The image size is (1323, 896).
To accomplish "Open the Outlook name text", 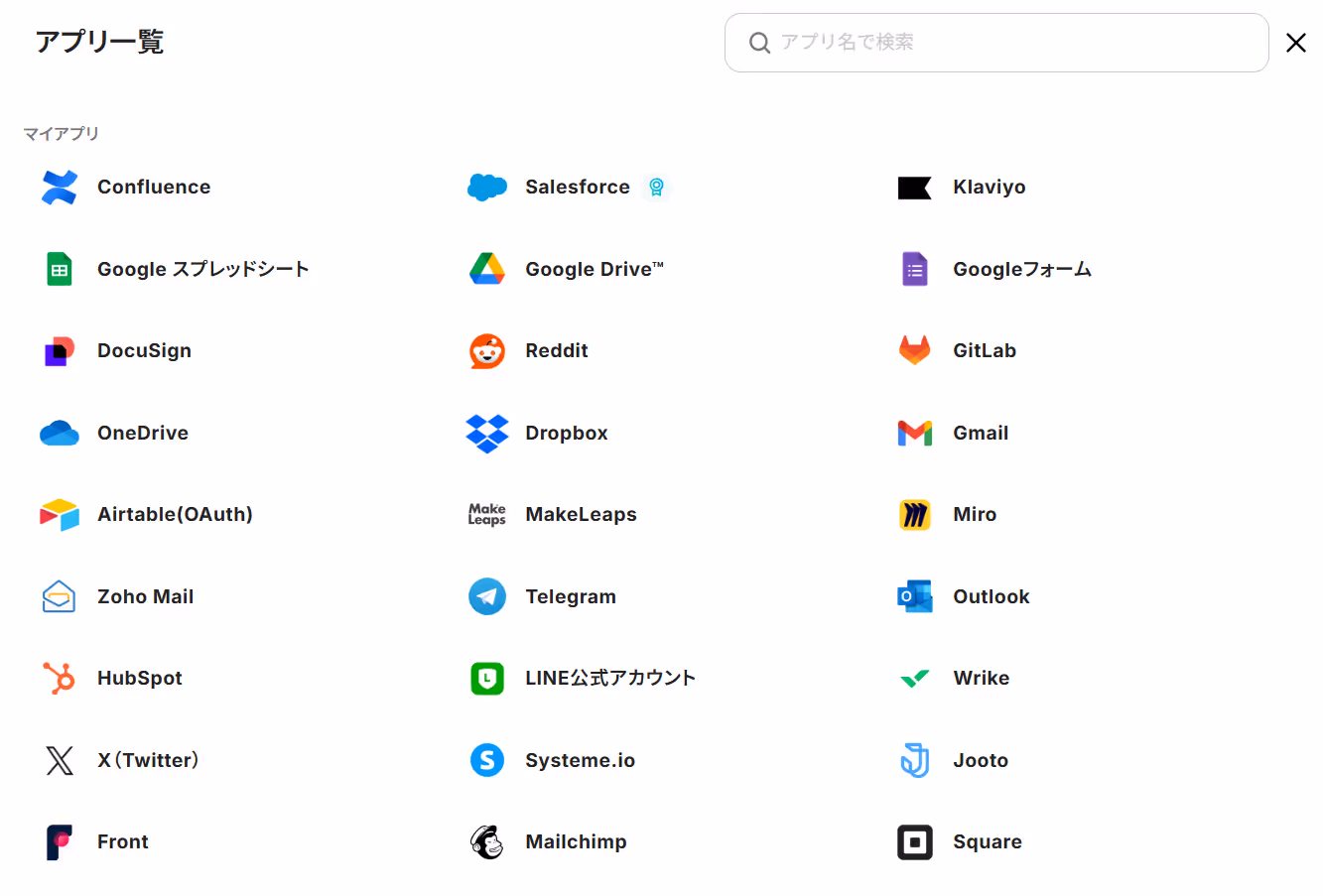I will 992,596.
